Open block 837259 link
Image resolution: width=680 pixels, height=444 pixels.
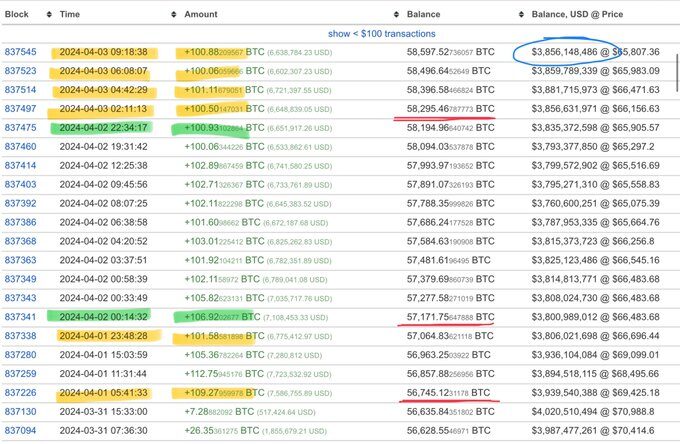[x=21, y=373]
